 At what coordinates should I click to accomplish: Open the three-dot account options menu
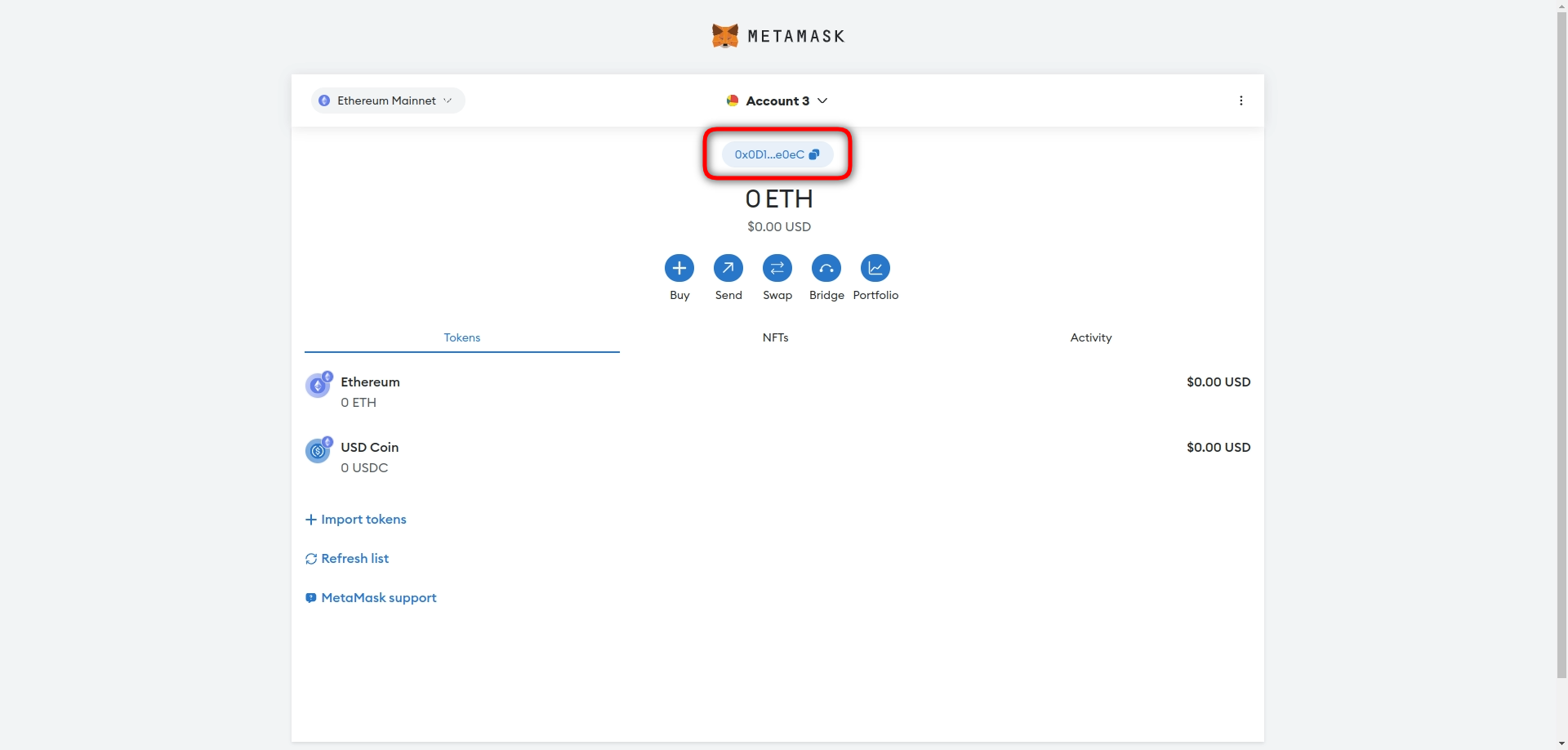point(1241,100)
